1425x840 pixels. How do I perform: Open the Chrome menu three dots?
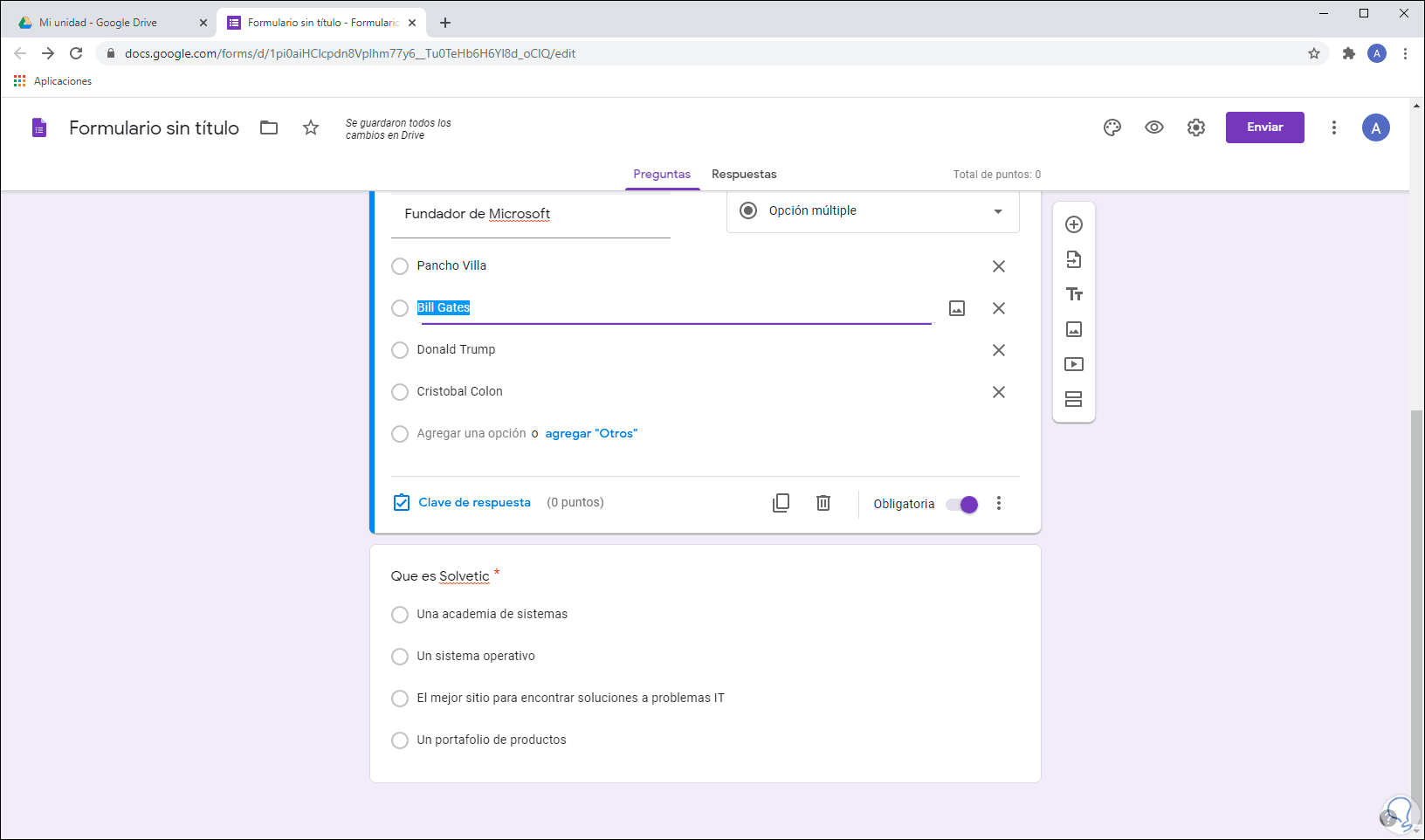pos(1405,53)
